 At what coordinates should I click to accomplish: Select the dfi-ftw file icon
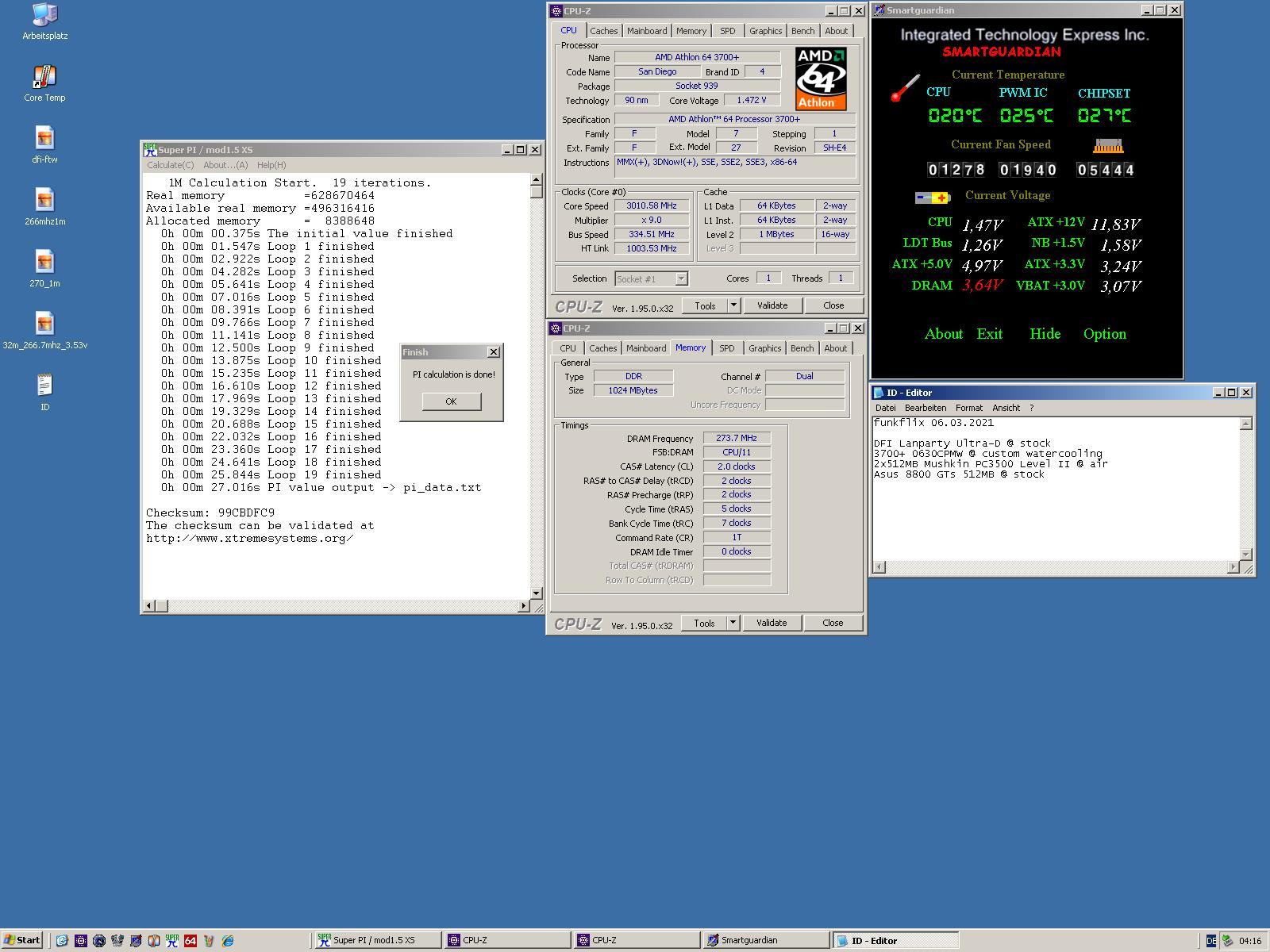tap(44, 145)
